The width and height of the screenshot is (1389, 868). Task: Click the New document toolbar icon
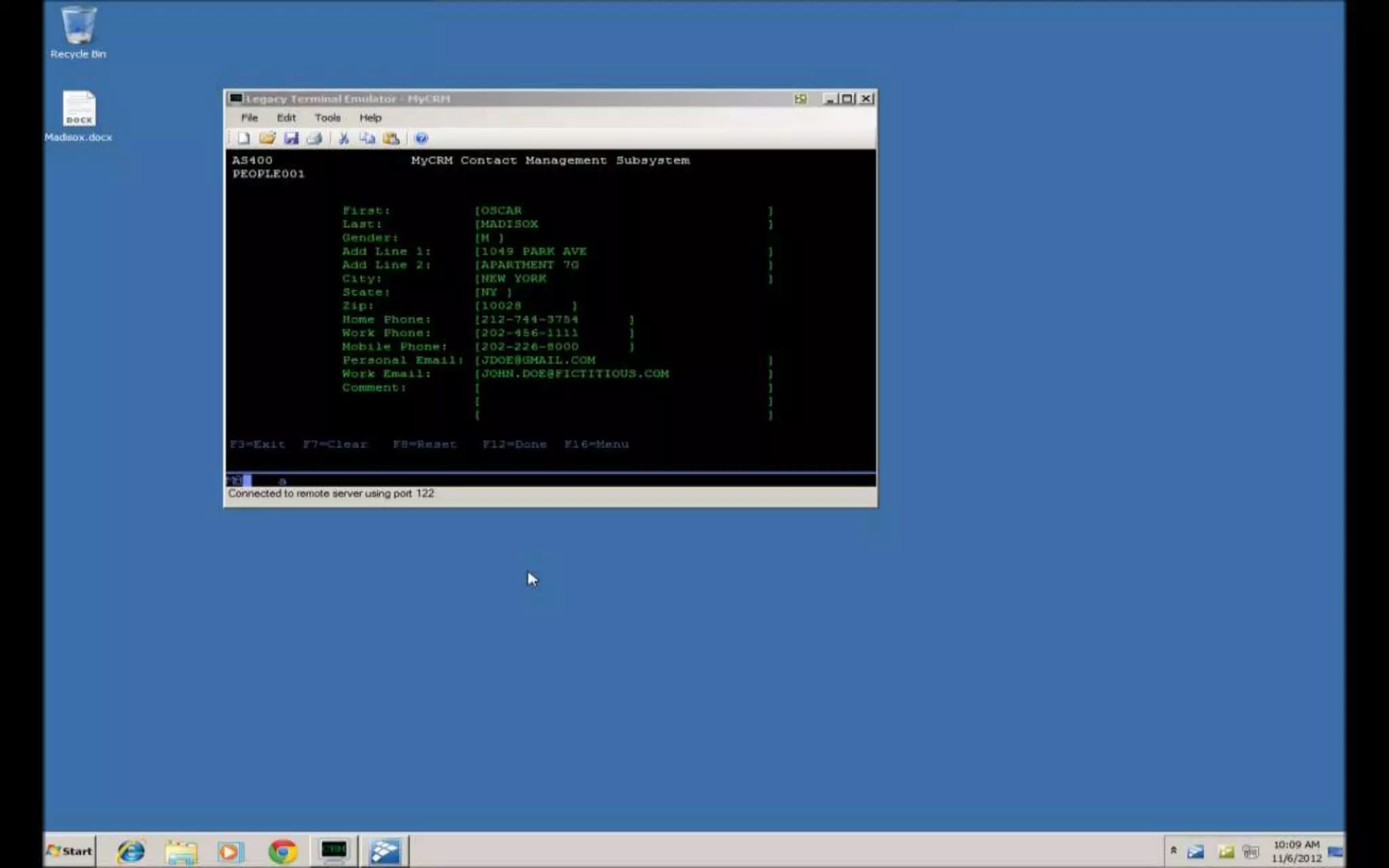point(243,138)
